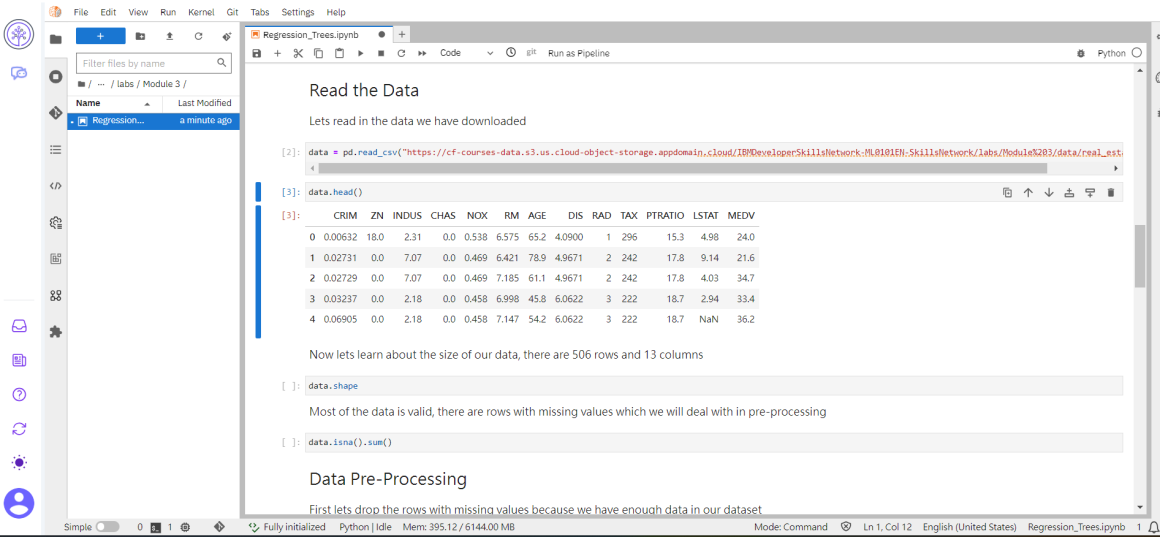Cut the selected cell with scissors icon

[x=298, y=53]
